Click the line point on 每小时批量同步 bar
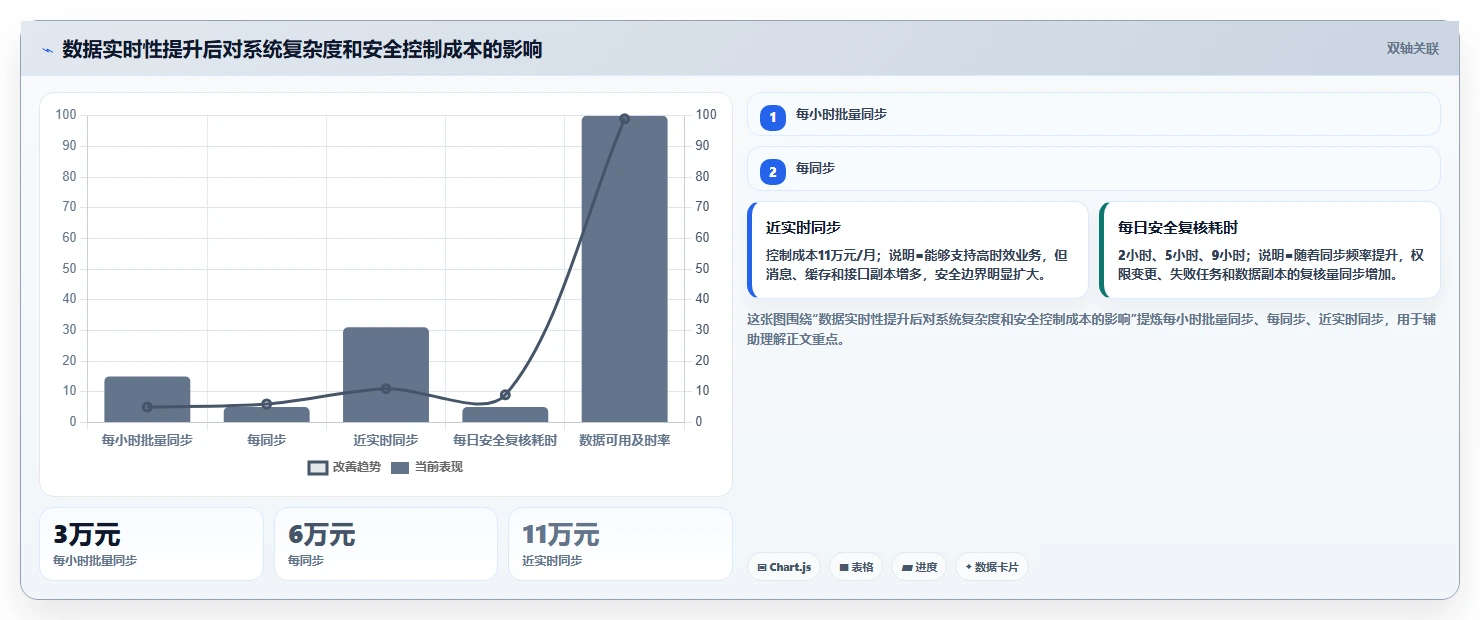 pos(147,407)
